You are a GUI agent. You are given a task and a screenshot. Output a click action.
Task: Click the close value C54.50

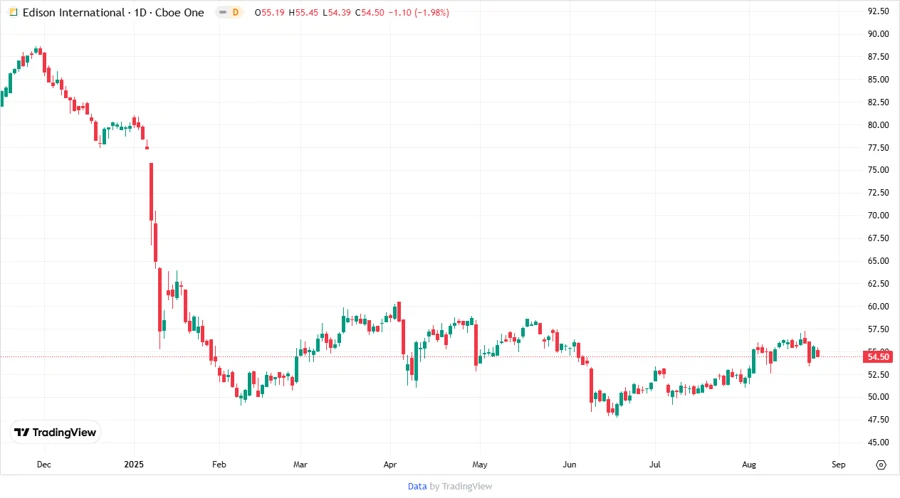369,13
